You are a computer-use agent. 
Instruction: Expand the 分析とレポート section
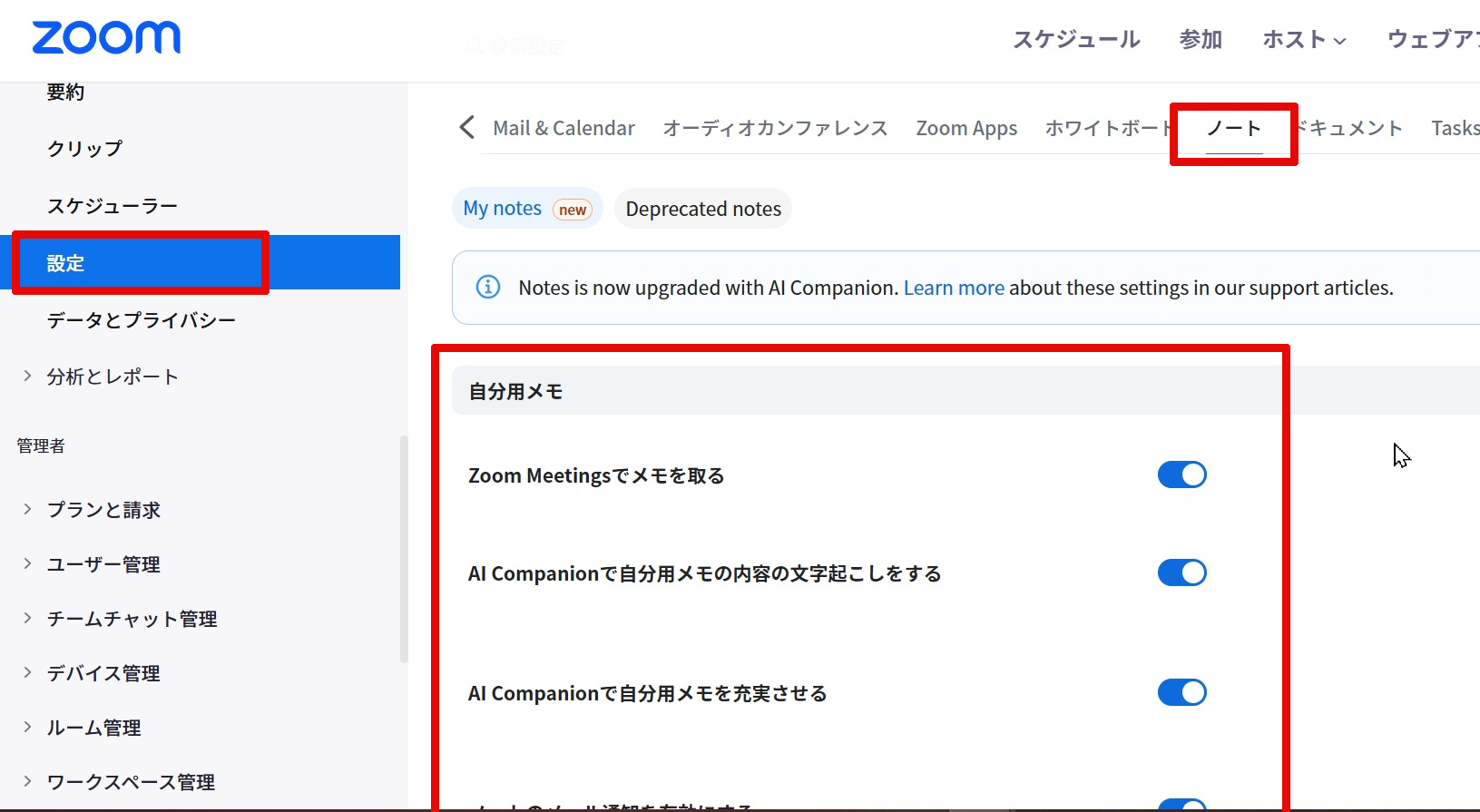(x=27, y=376)
